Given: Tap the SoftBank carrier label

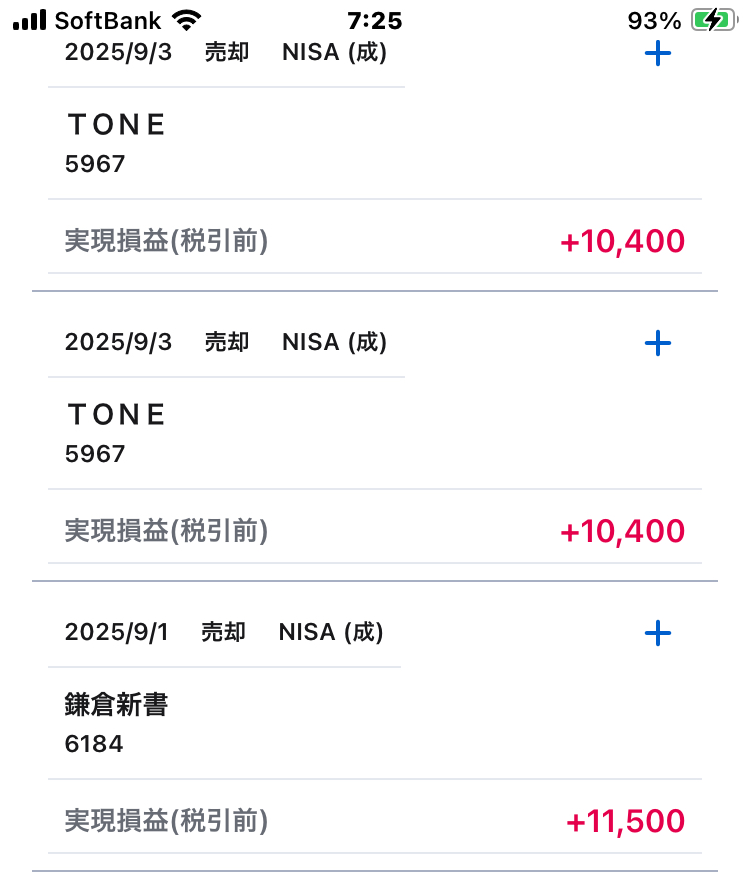Looking at the screenshot, I should coord(108,21).
